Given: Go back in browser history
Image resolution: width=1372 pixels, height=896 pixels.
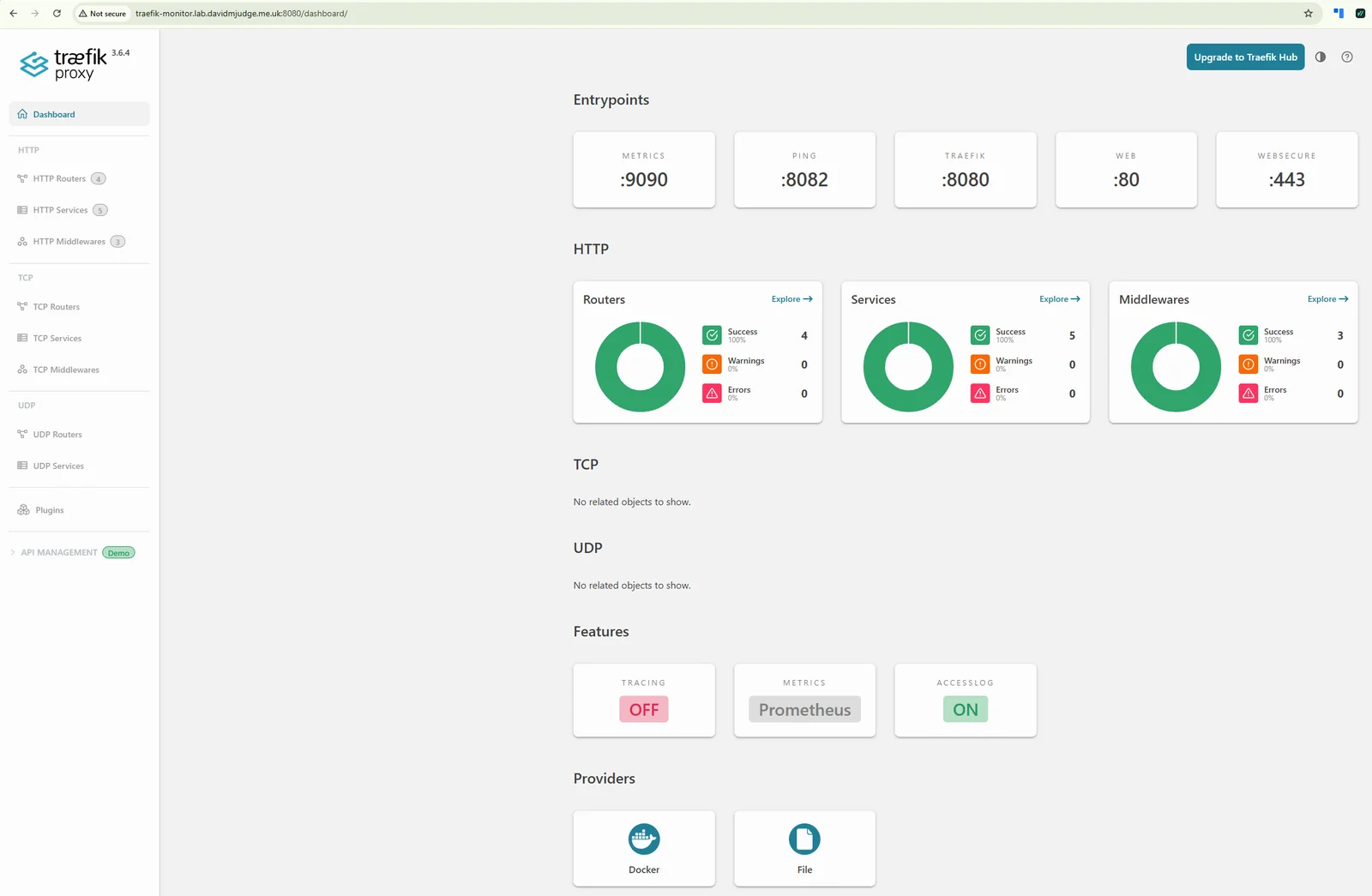Looking at the screenshot, I should [x=14, y=14].
